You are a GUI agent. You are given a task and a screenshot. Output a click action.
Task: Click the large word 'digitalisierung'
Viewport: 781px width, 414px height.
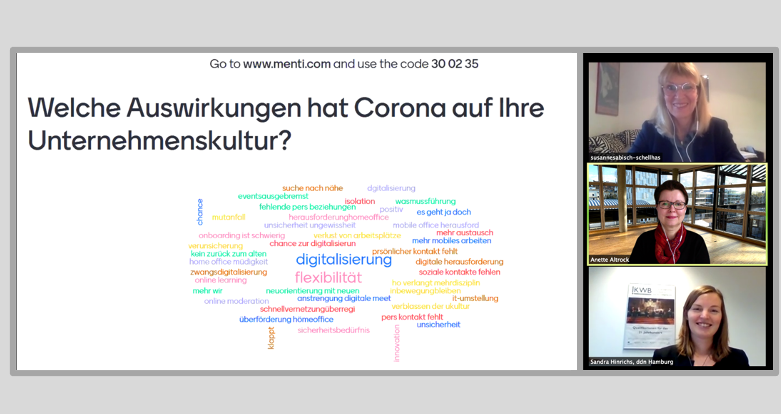click(343, 259)
